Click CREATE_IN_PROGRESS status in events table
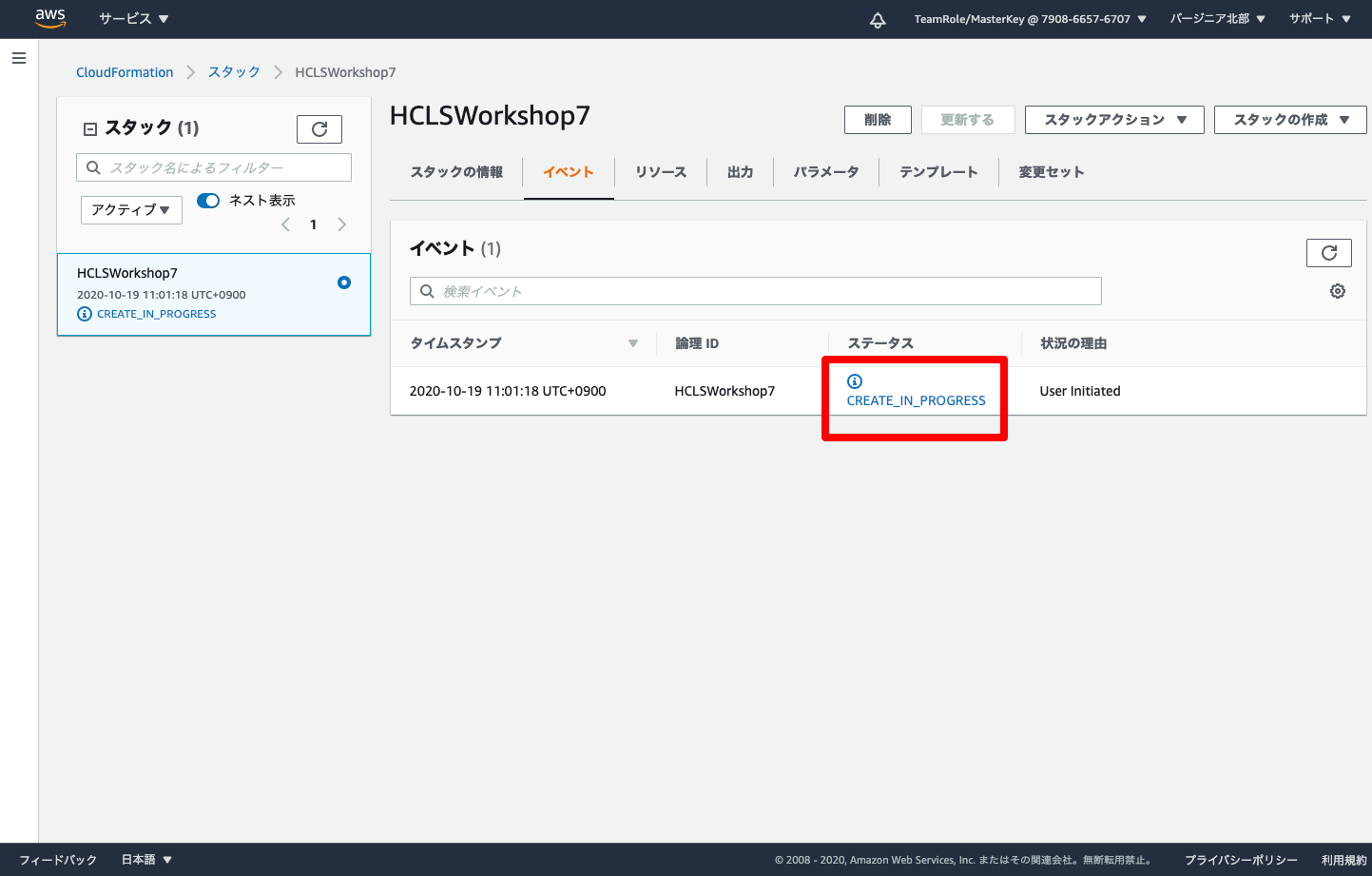Viewport: 1372px width, 876px height. [x=916, y=400]
